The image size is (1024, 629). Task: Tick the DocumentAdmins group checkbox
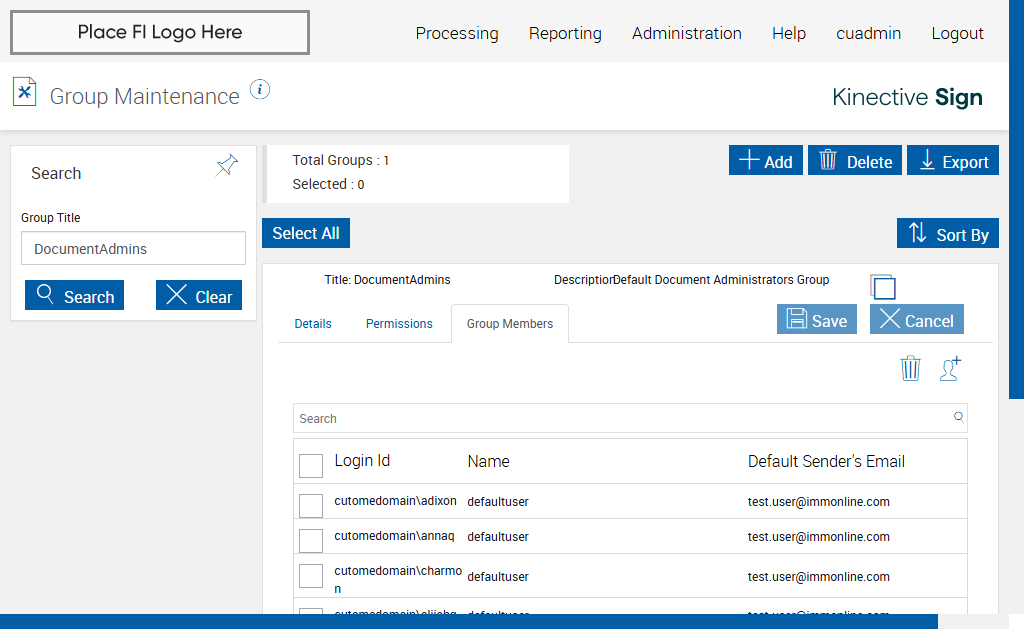(x=884, y=287)
